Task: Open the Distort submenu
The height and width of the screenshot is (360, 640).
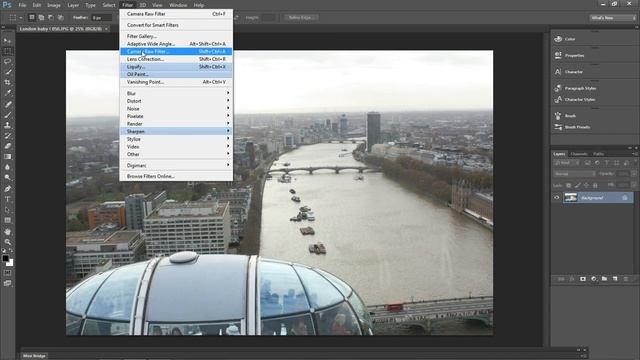Action: click(x=176, y=101)
